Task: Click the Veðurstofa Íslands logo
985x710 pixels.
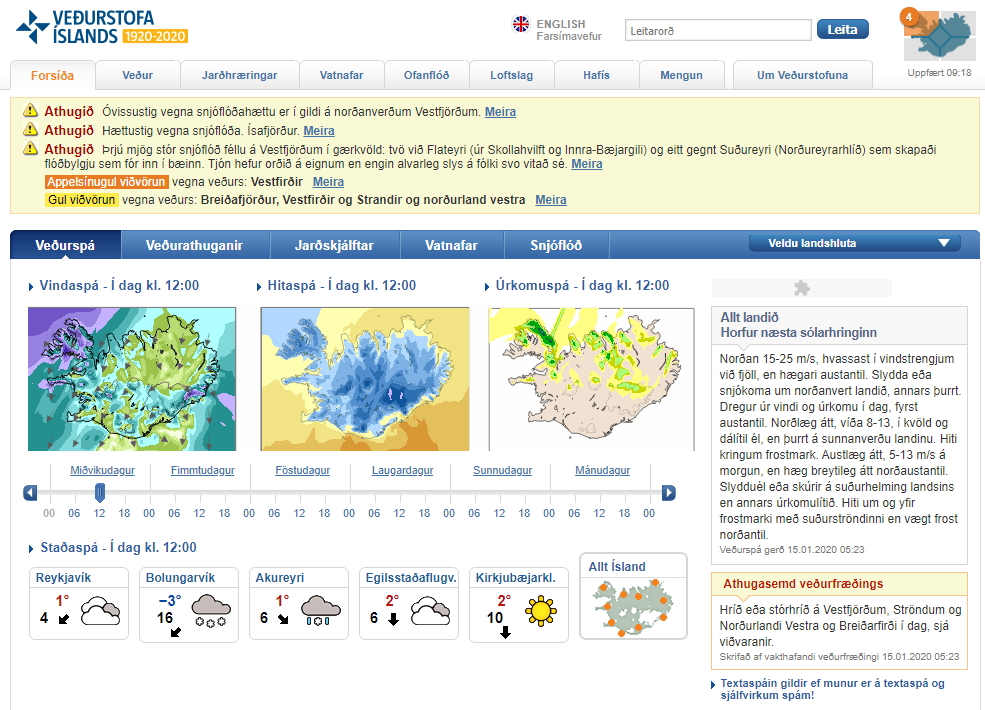Action: click(x=101, y=28)
